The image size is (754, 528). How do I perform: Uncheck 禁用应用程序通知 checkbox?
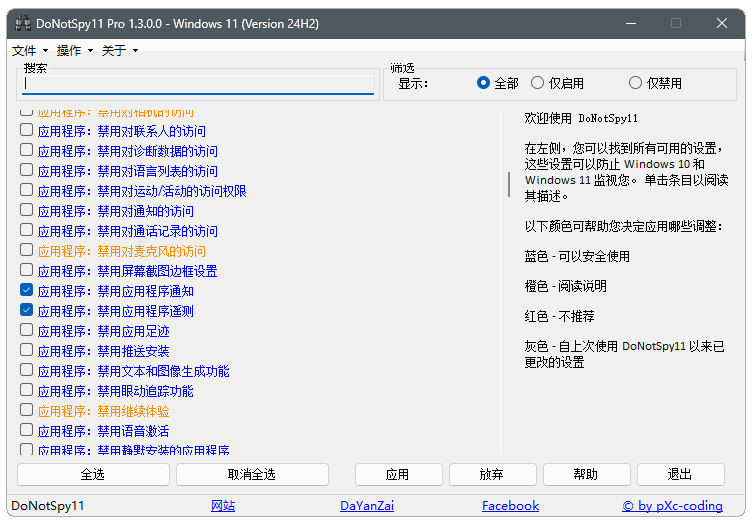(27, 291)
